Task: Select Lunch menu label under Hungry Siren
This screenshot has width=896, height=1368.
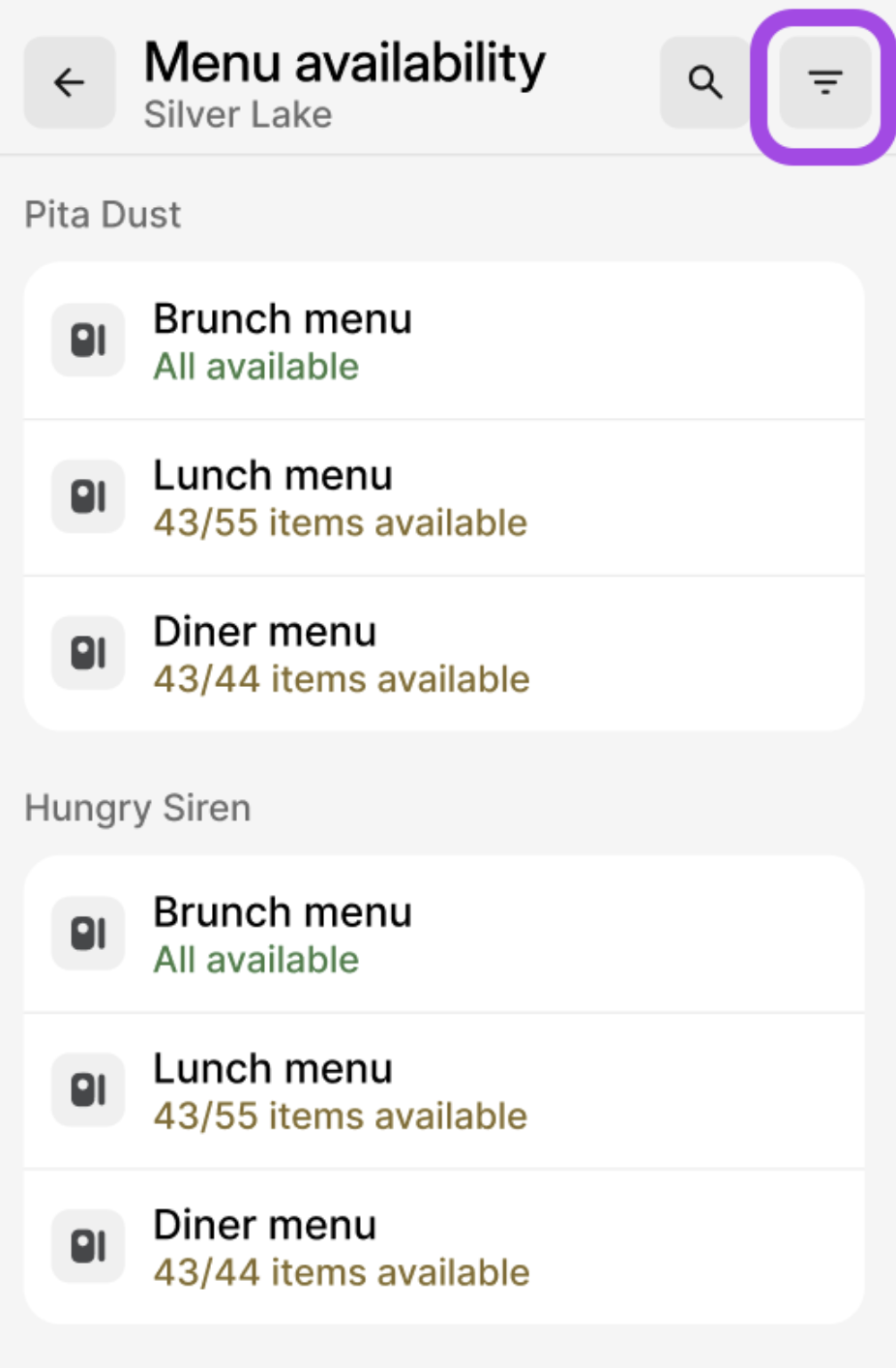Action: coord(273,1069)
